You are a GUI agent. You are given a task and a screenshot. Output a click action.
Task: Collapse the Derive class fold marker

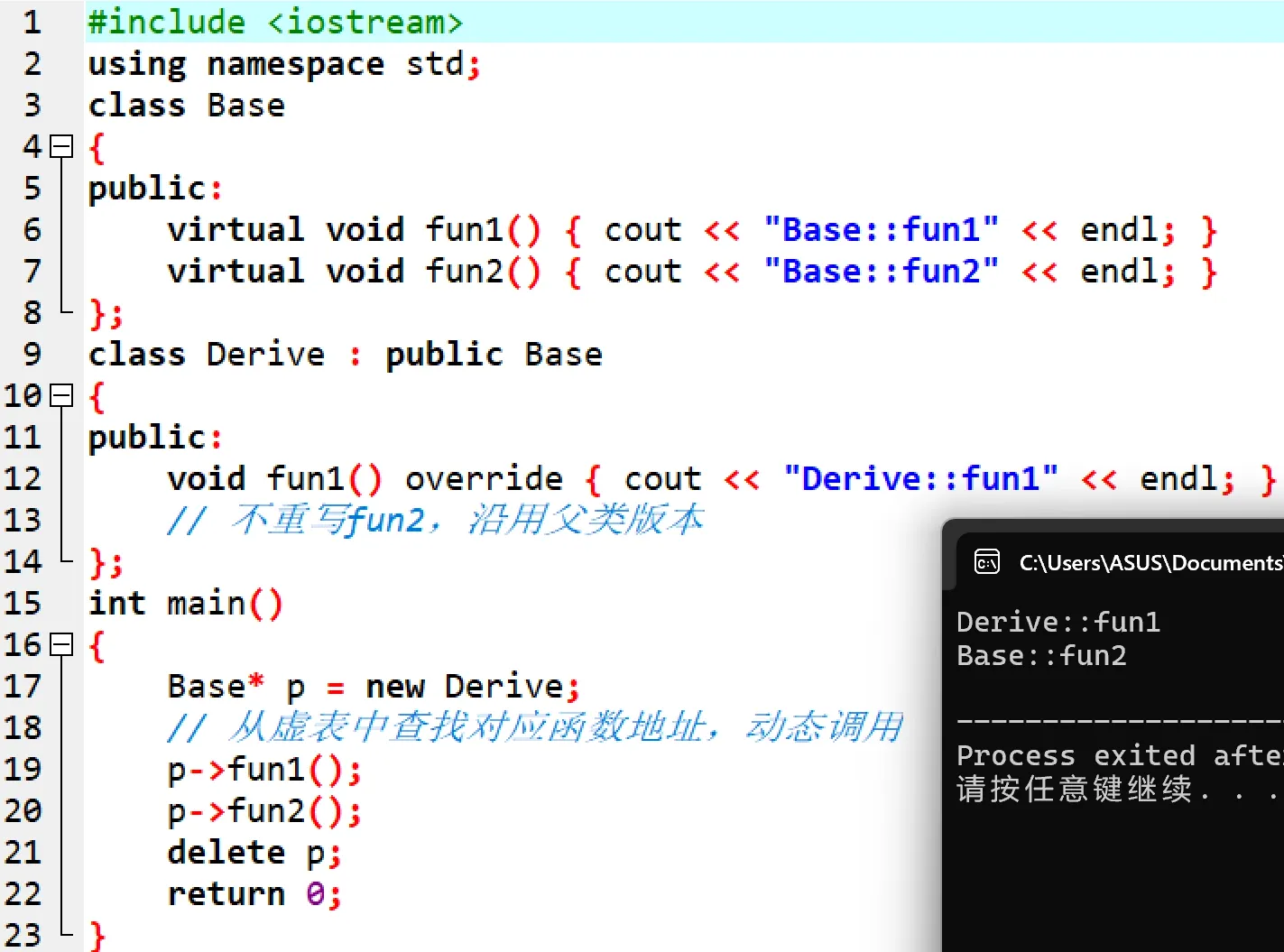pos(61,395)
